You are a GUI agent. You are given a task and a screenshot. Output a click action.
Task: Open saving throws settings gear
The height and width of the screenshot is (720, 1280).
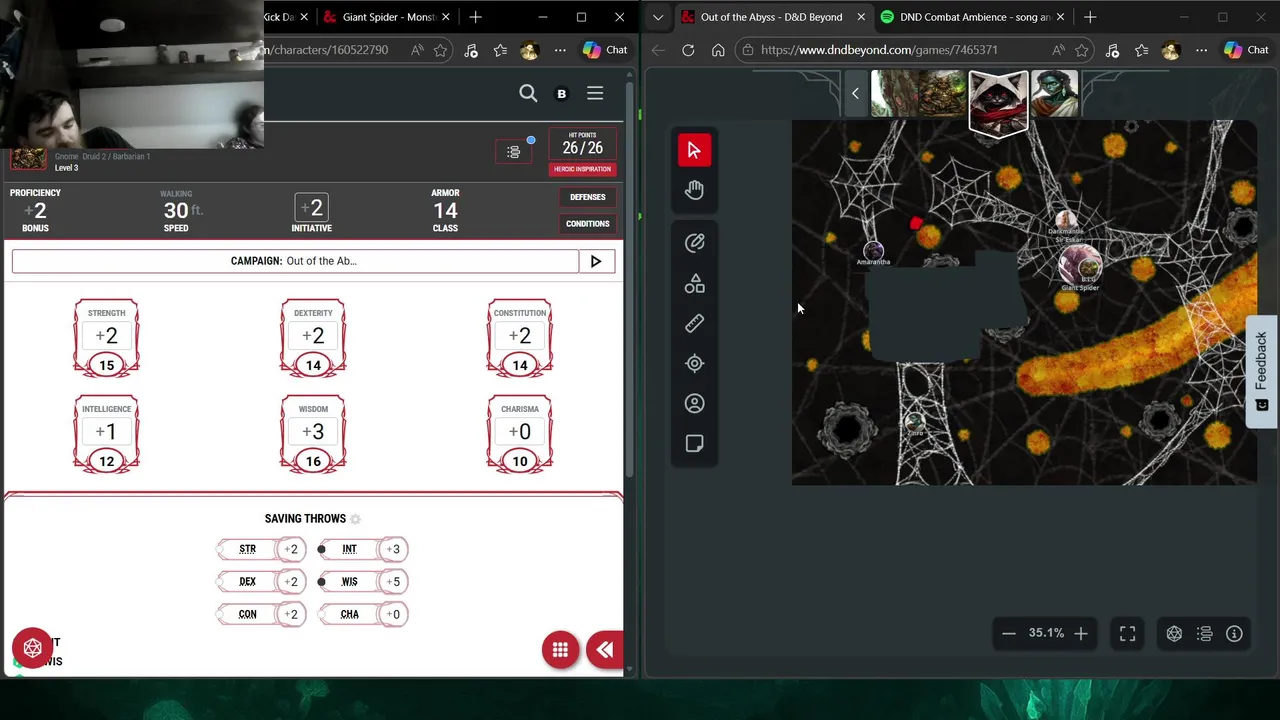point(355,519)
